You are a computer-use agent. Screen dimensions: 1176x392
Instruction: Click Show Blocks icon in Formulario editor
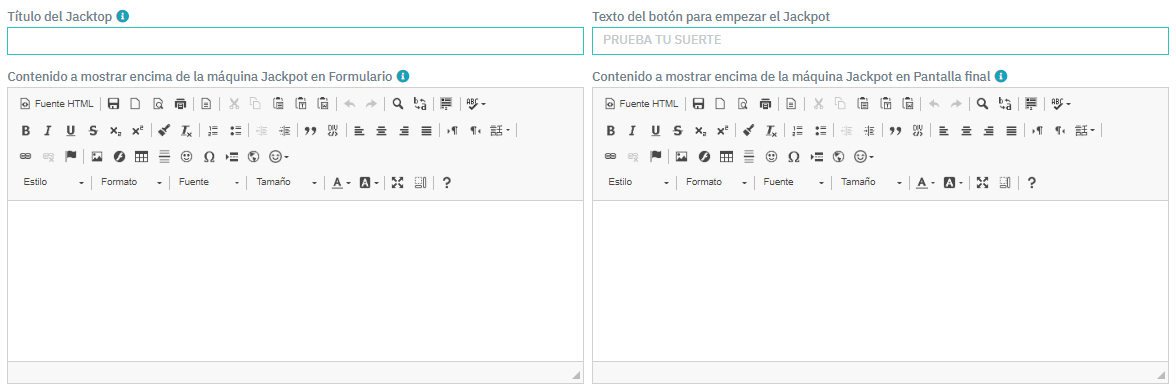(420, 182)
